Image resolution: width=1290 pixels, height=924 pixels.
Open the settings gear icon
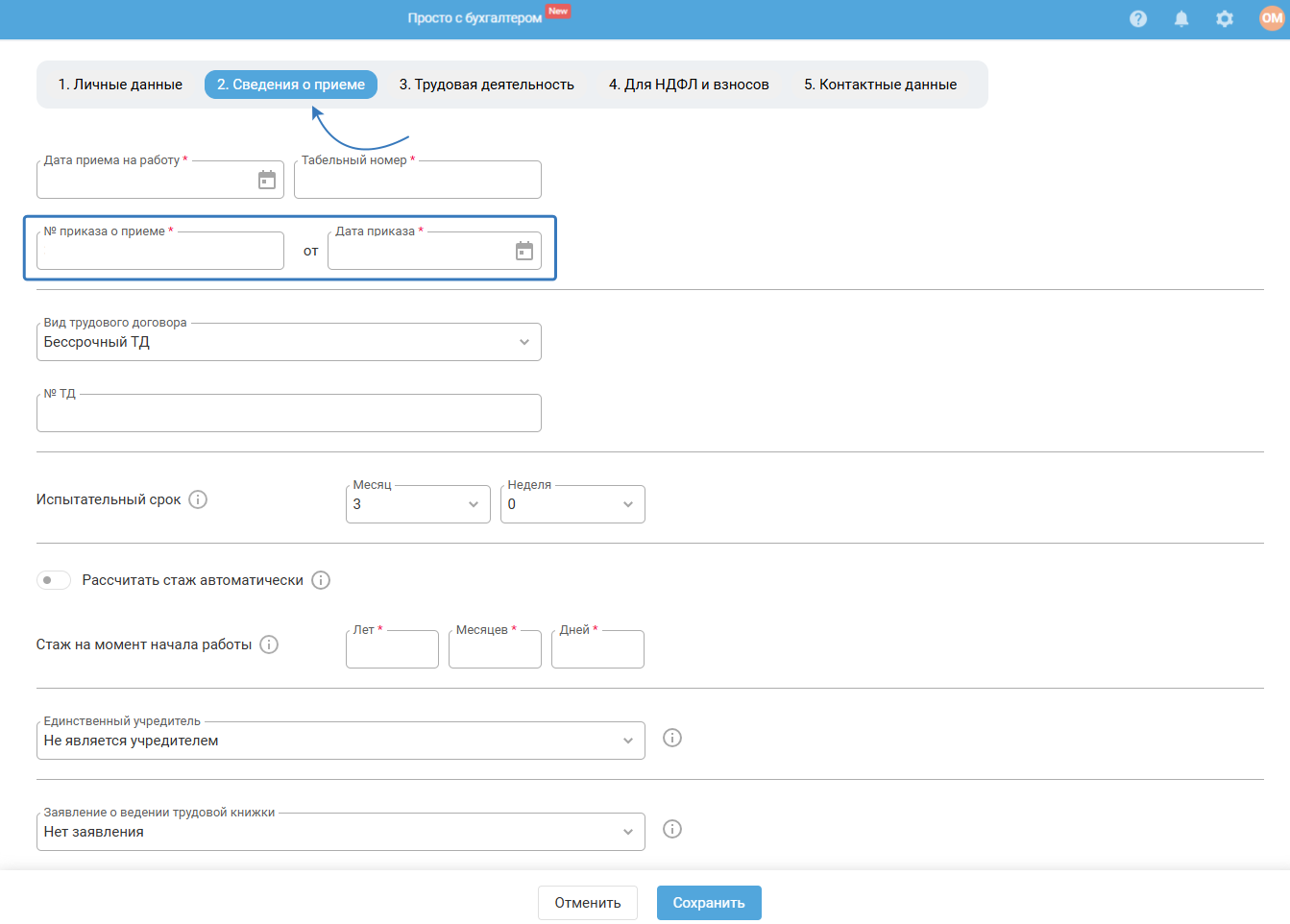(1225, 18)
